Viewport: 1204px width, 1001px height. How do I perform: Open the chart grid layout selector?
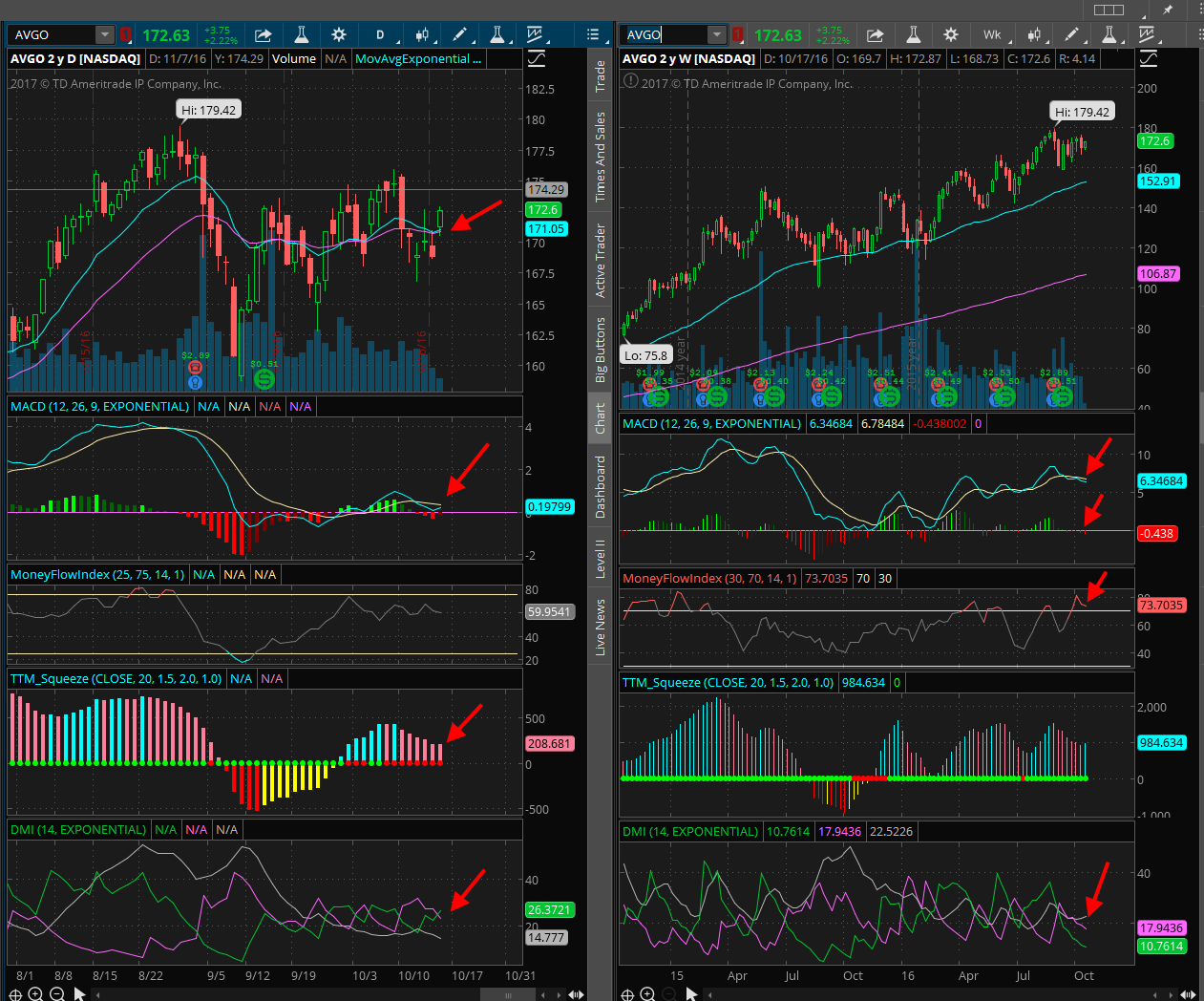(1109, 10)
